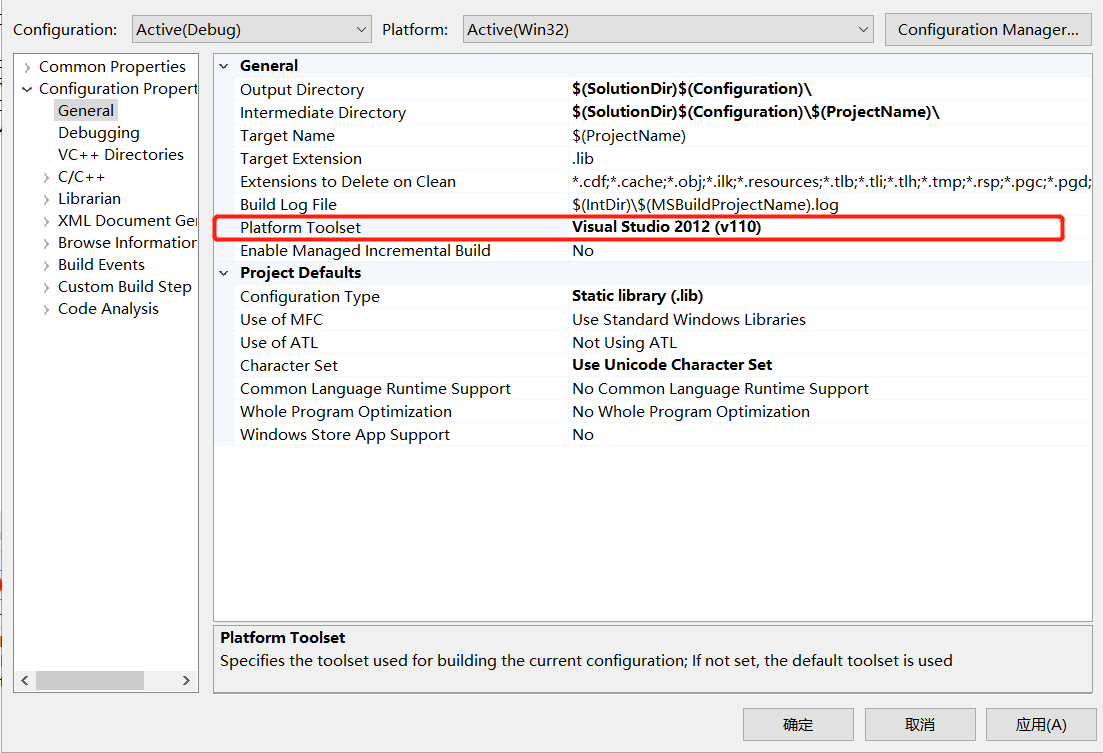Select the Debugging tree item
This screenshot has height=753, width=1103.
click(98, 132)
